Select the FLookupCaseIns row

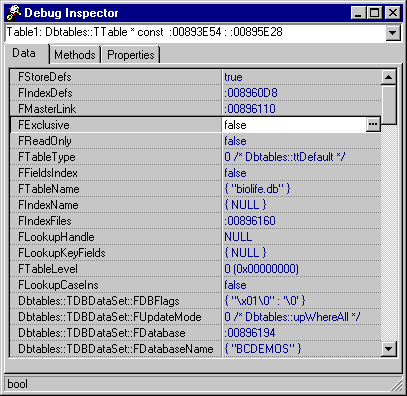[196, 285]
